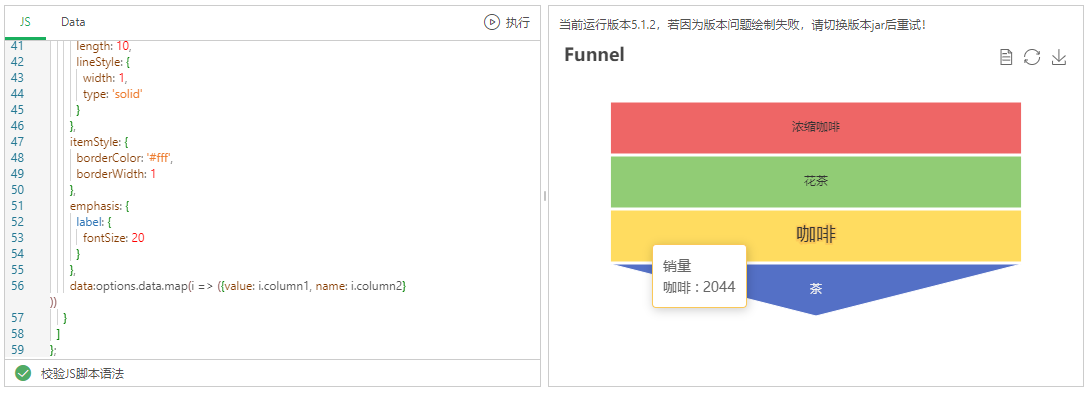Click the execute play circle icon
Image resolution: width=1088 pixels, height=393 pixels.
pos(491,22)
